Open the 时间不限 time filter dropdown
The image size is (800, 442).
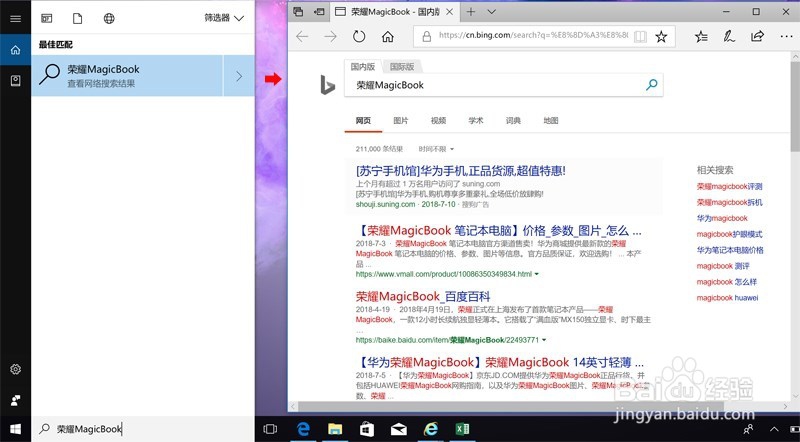[436, 149]
